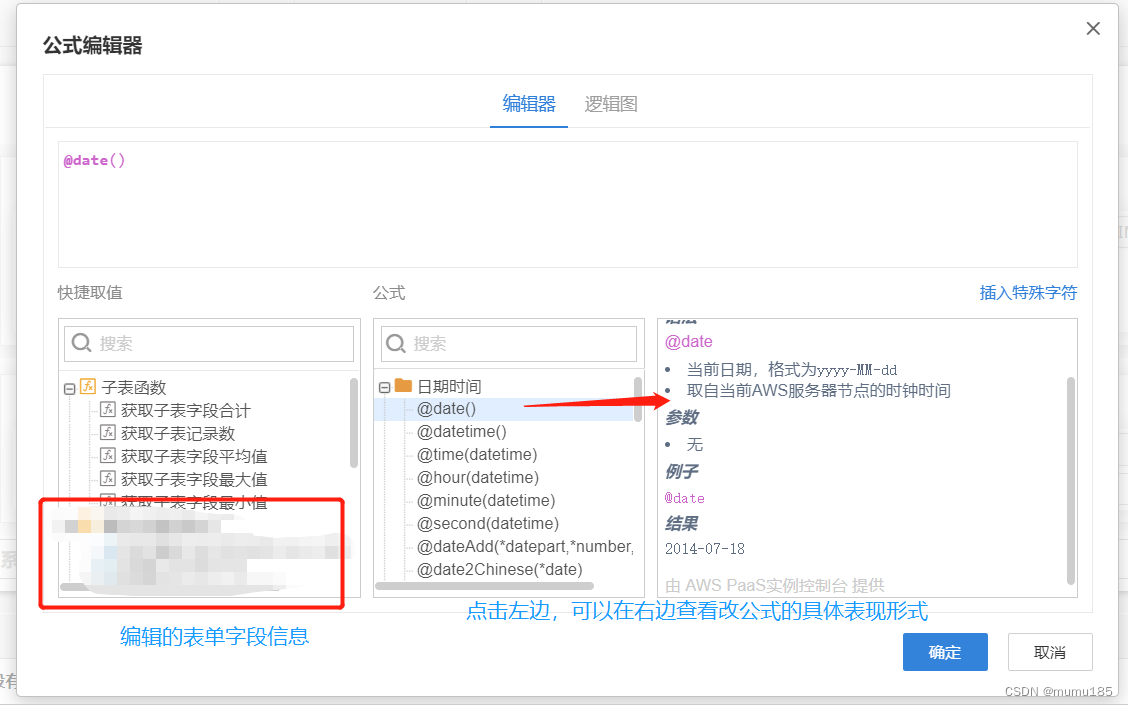This screenshot has height=706, width=1128.
Task: Click the formula description panel scrollbar
Action: click(1070, 481)
